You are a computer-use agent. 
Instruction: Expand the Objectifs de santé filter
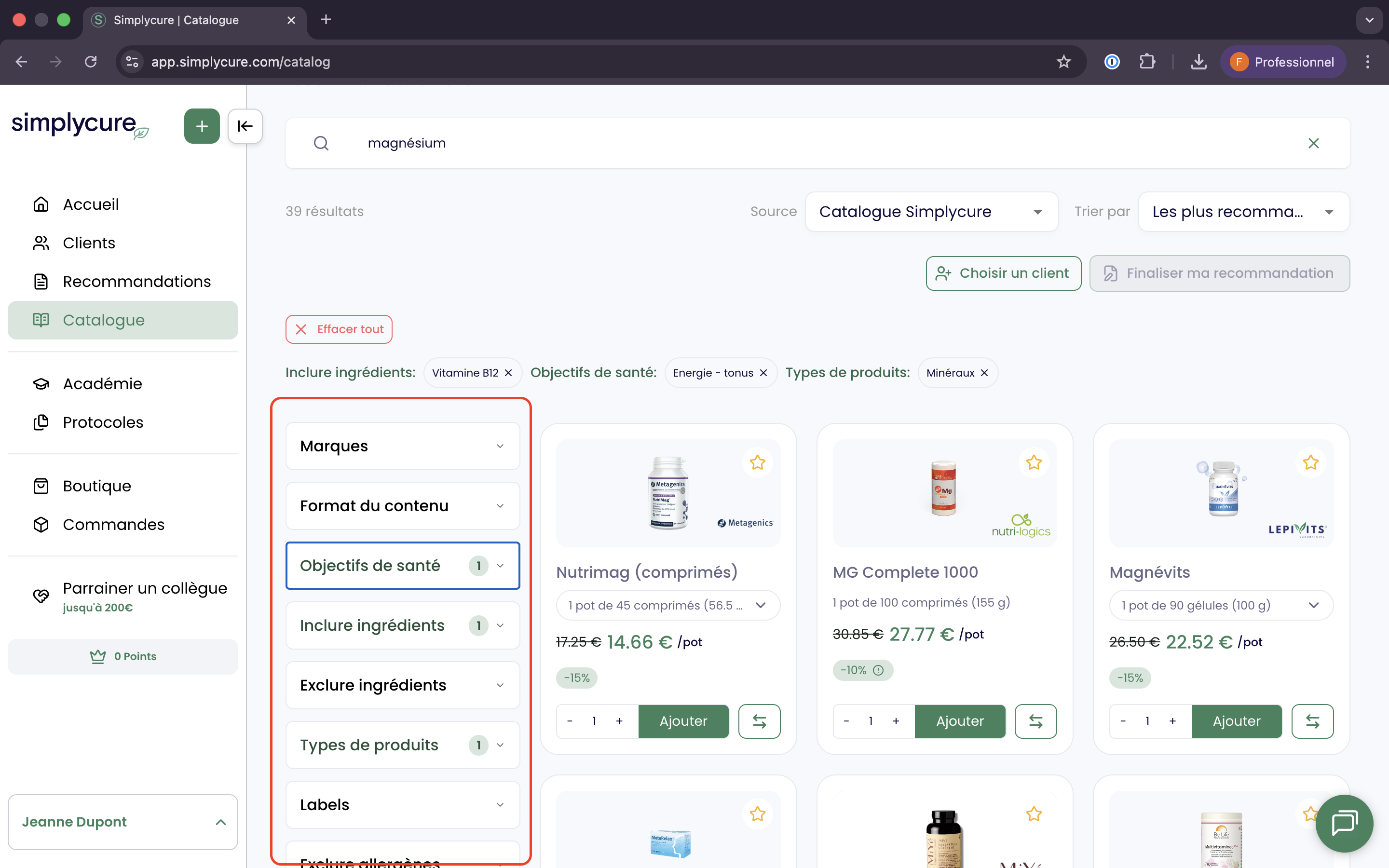click(x=402, y=566)
